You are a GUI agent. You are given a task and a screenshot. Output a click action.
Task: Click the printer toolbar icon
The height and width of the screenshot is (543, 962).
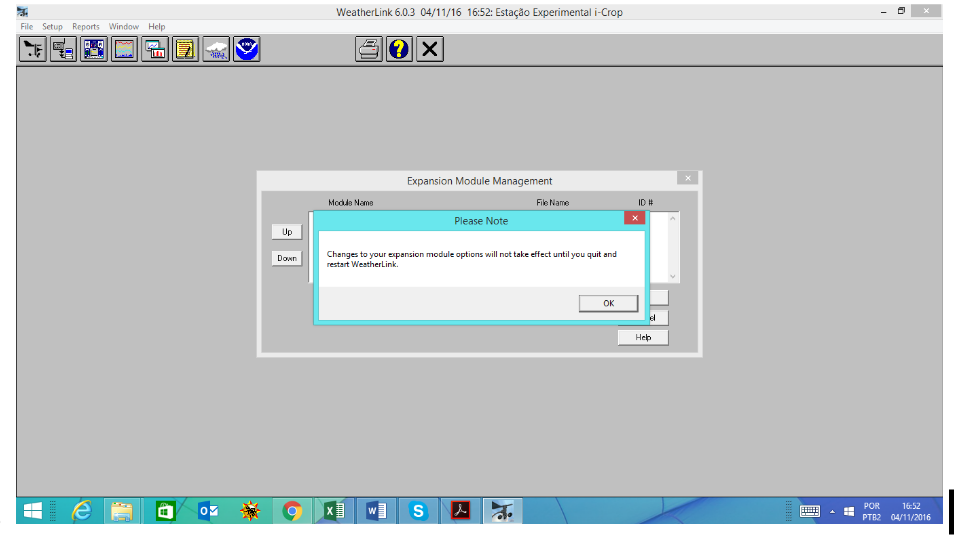(x=369, y=49)
